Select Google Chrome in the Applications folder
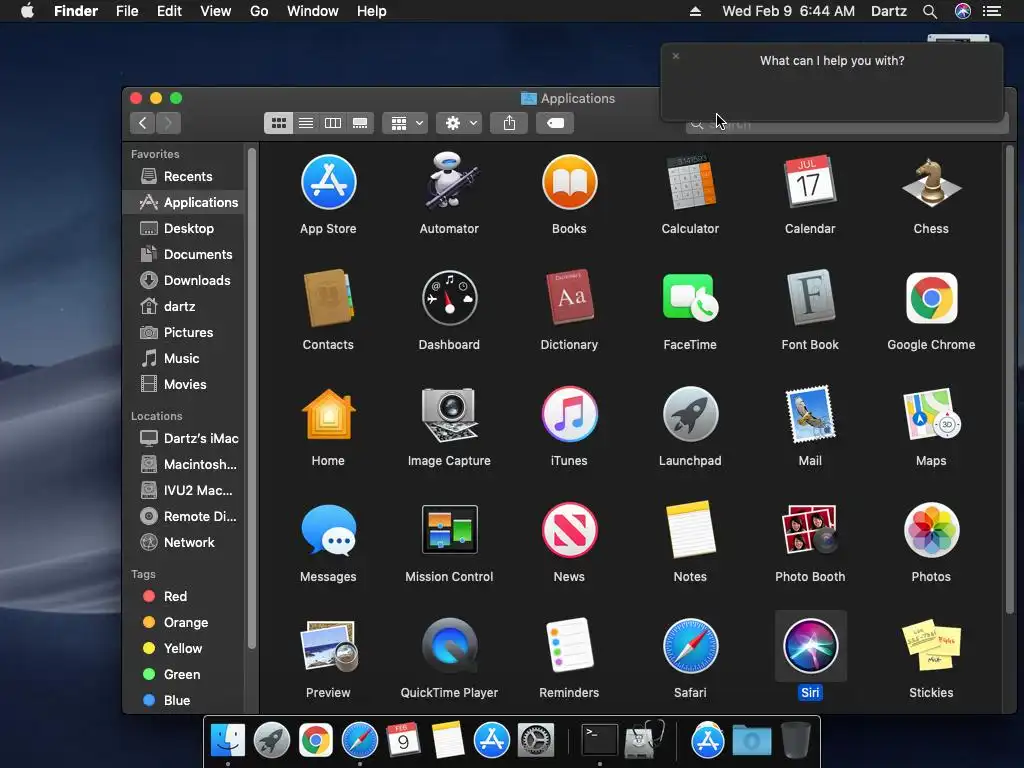This screenshot has width=1024, height=768. pyautogui.click(x=931, y=298)
